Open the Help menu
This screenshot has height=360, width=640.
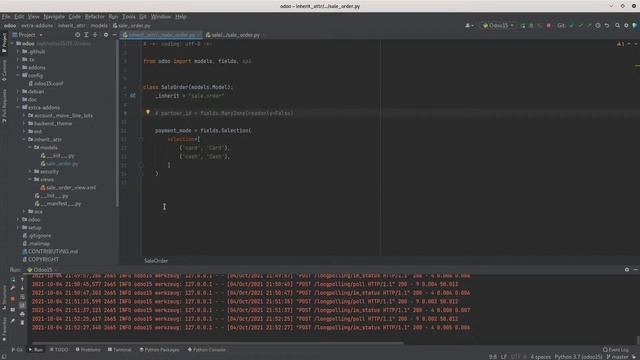pos(180,17)
